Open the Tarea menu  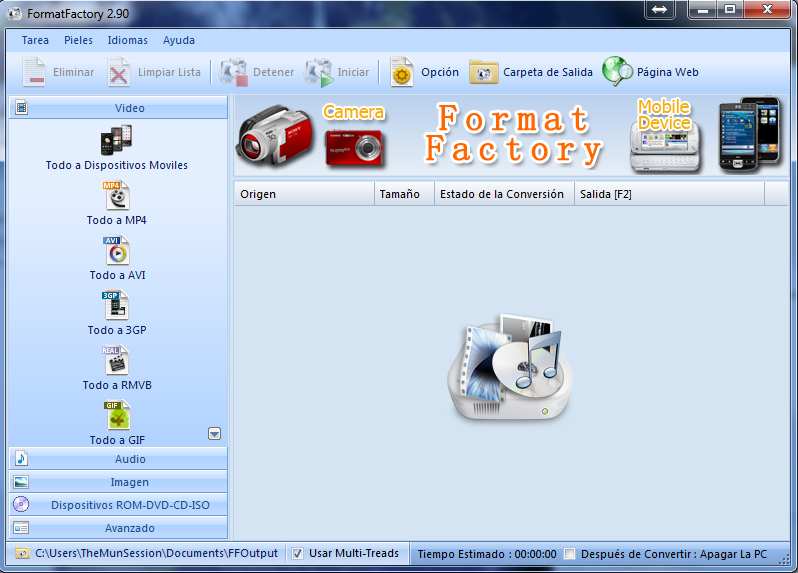[x=35, y=40]
